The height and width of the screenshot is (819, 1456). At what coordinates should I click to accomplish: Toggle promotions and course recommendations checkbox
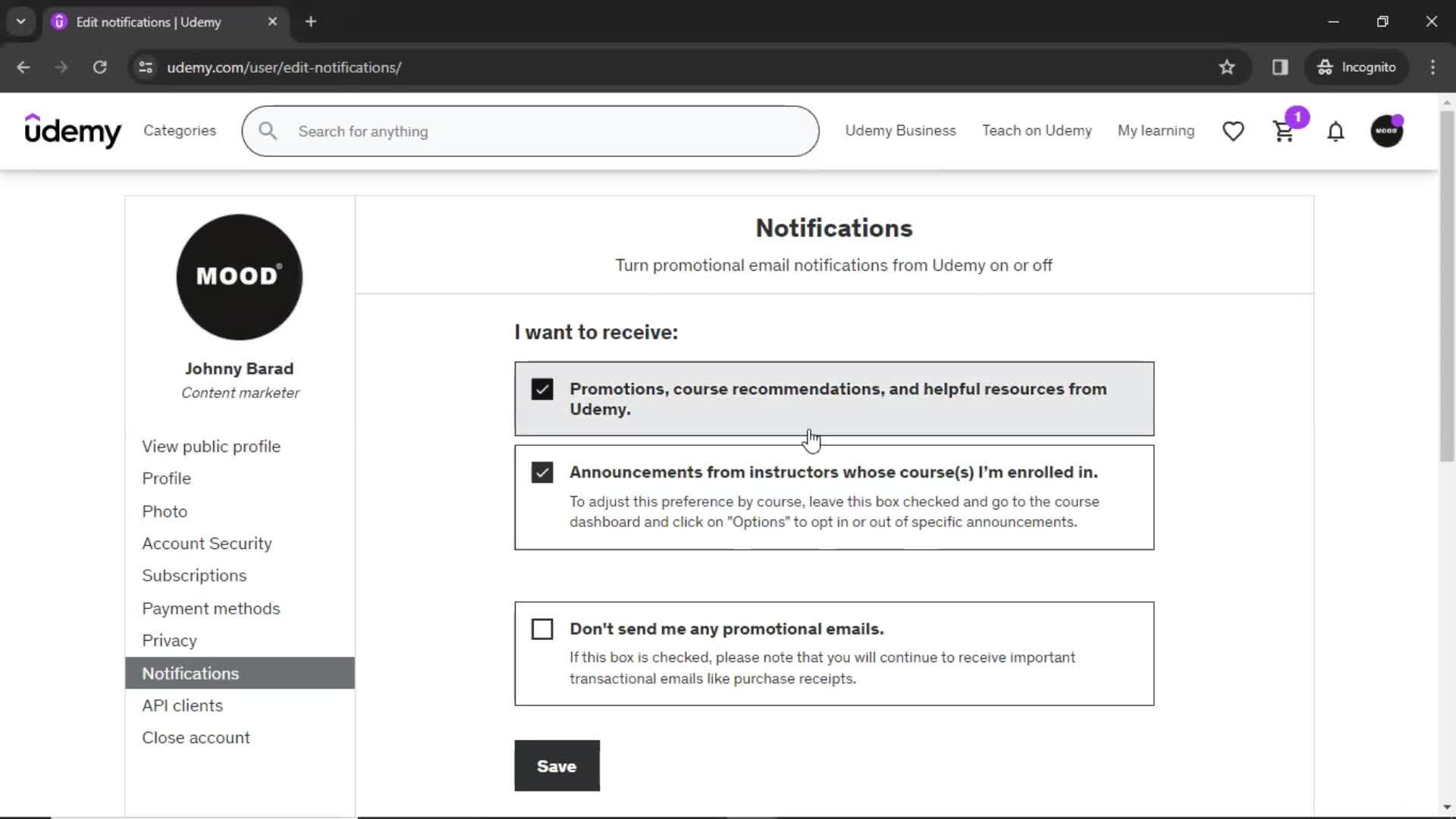point(542,388)
